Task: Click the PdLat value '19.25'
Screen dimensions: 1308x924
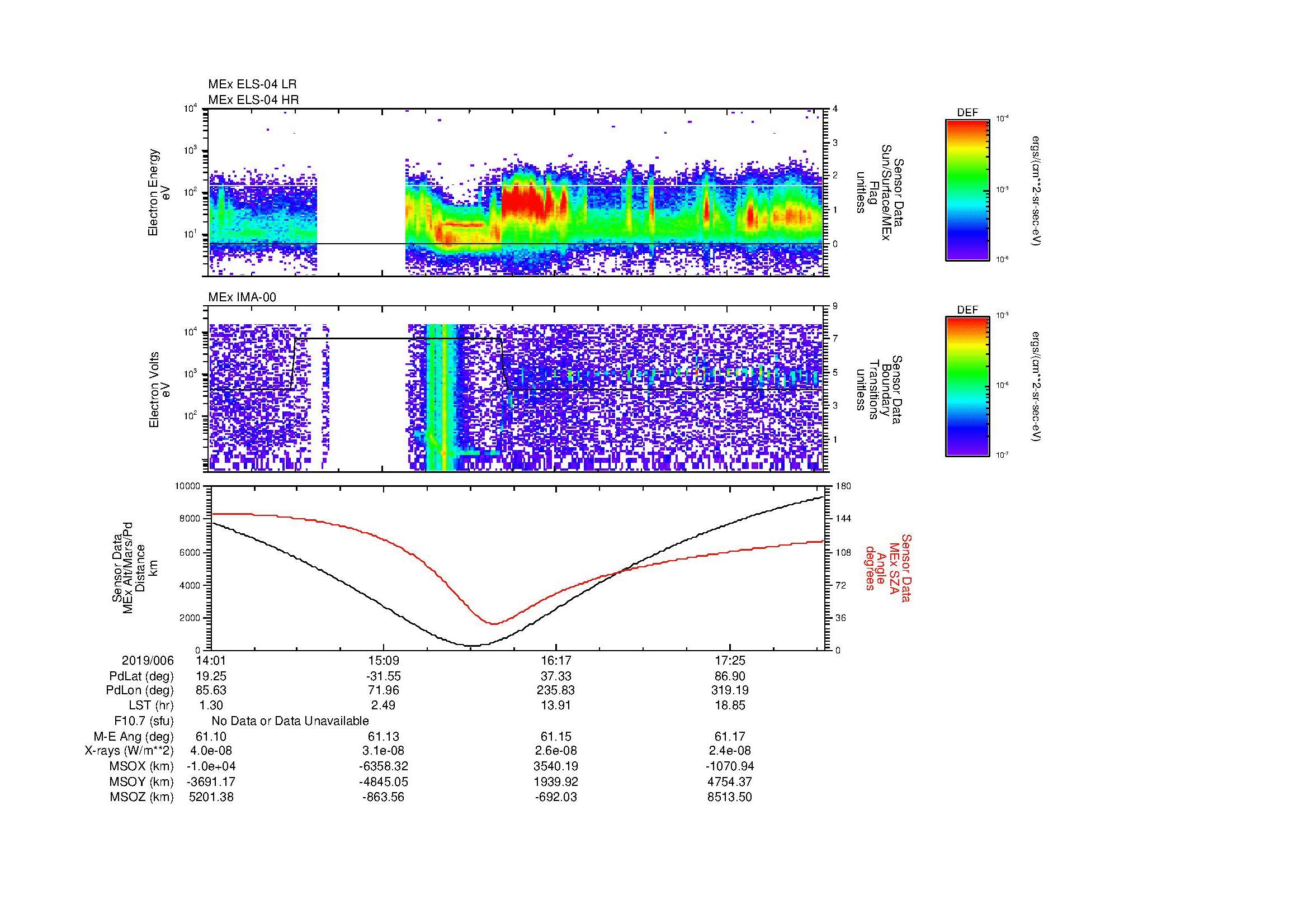Action: 211,676
